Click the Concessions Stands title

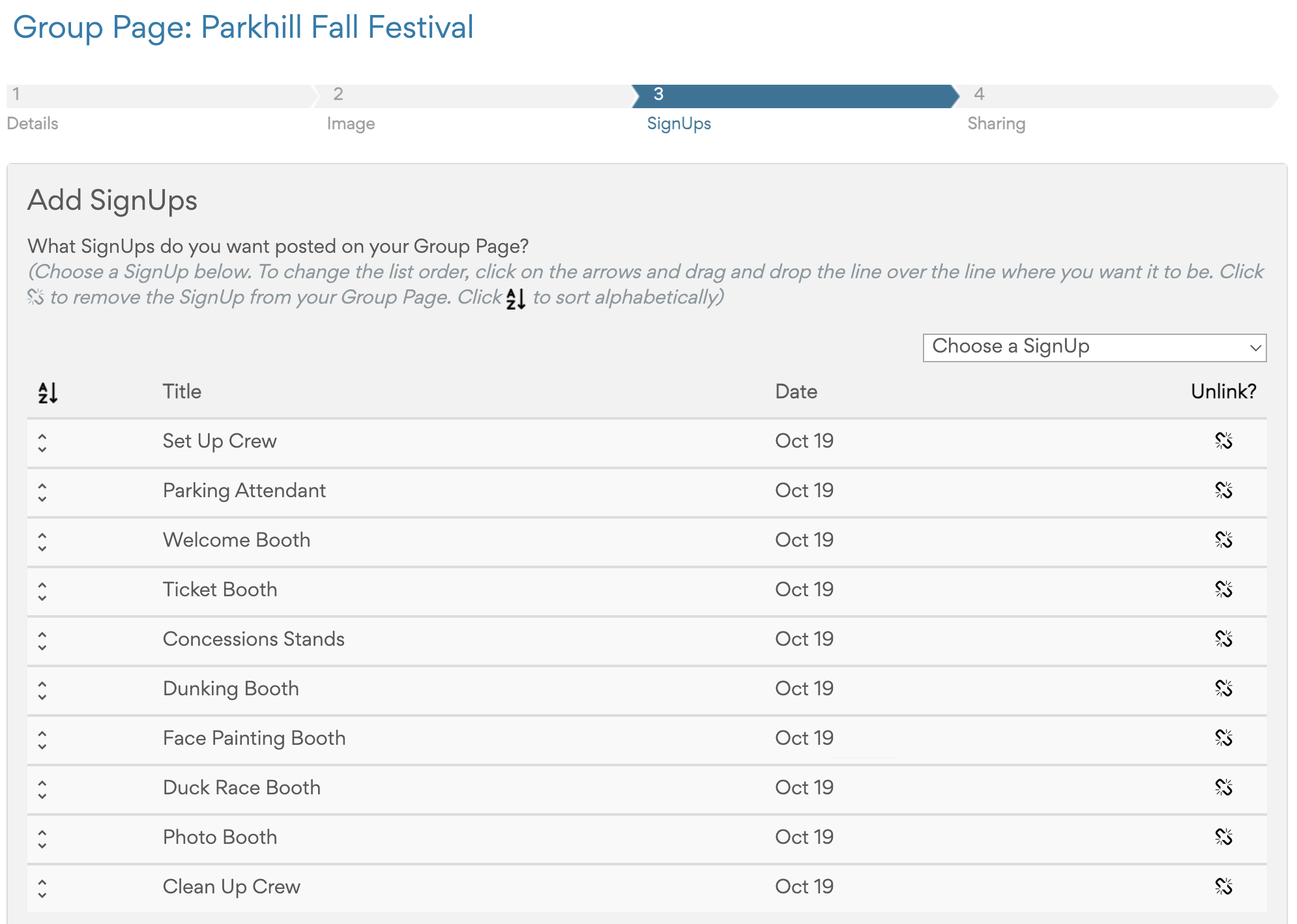254,639
